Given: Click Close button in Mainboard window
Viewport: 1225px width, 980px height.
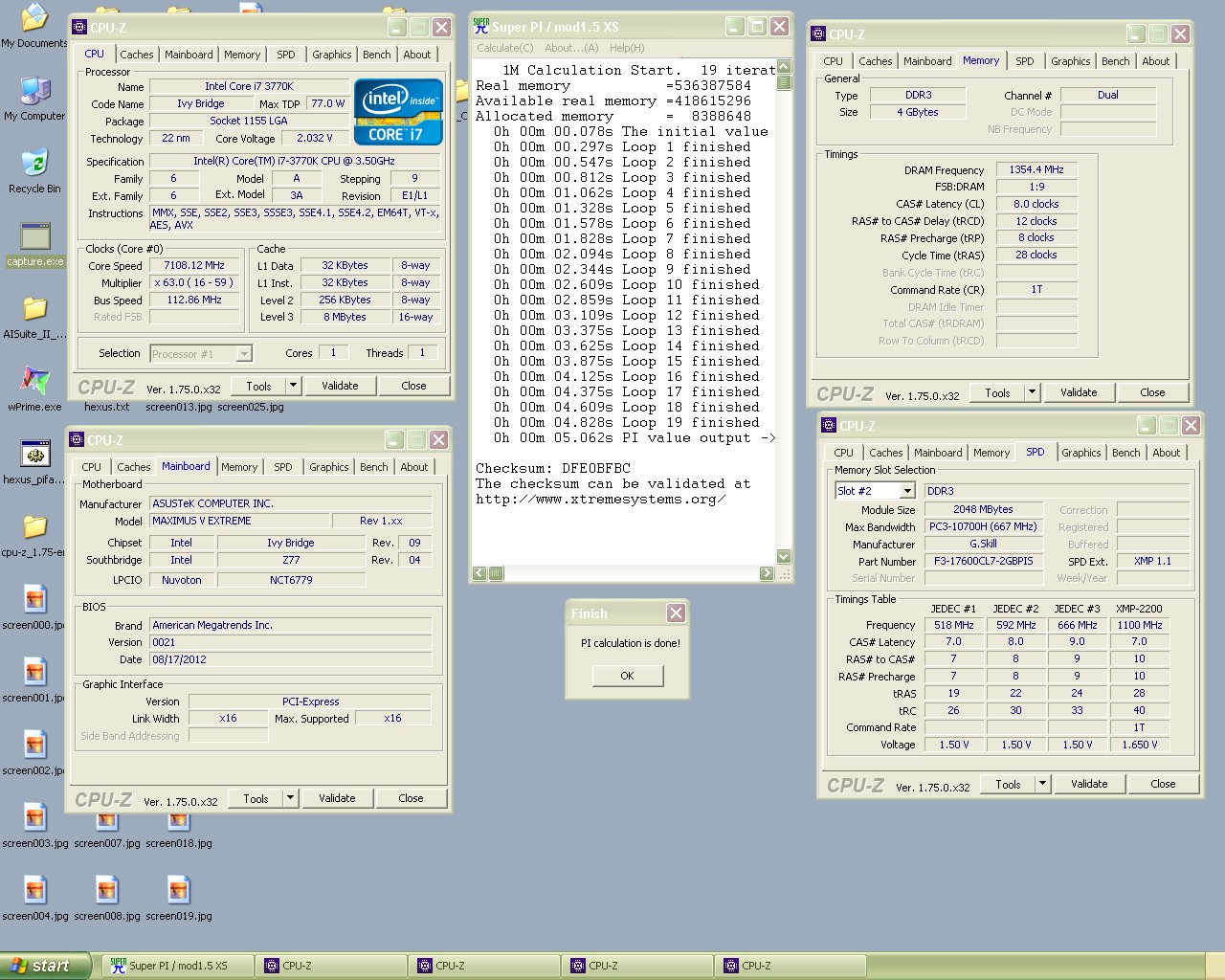Looking at the screenshot, I should pyautogui.click(x=411, y=798).
